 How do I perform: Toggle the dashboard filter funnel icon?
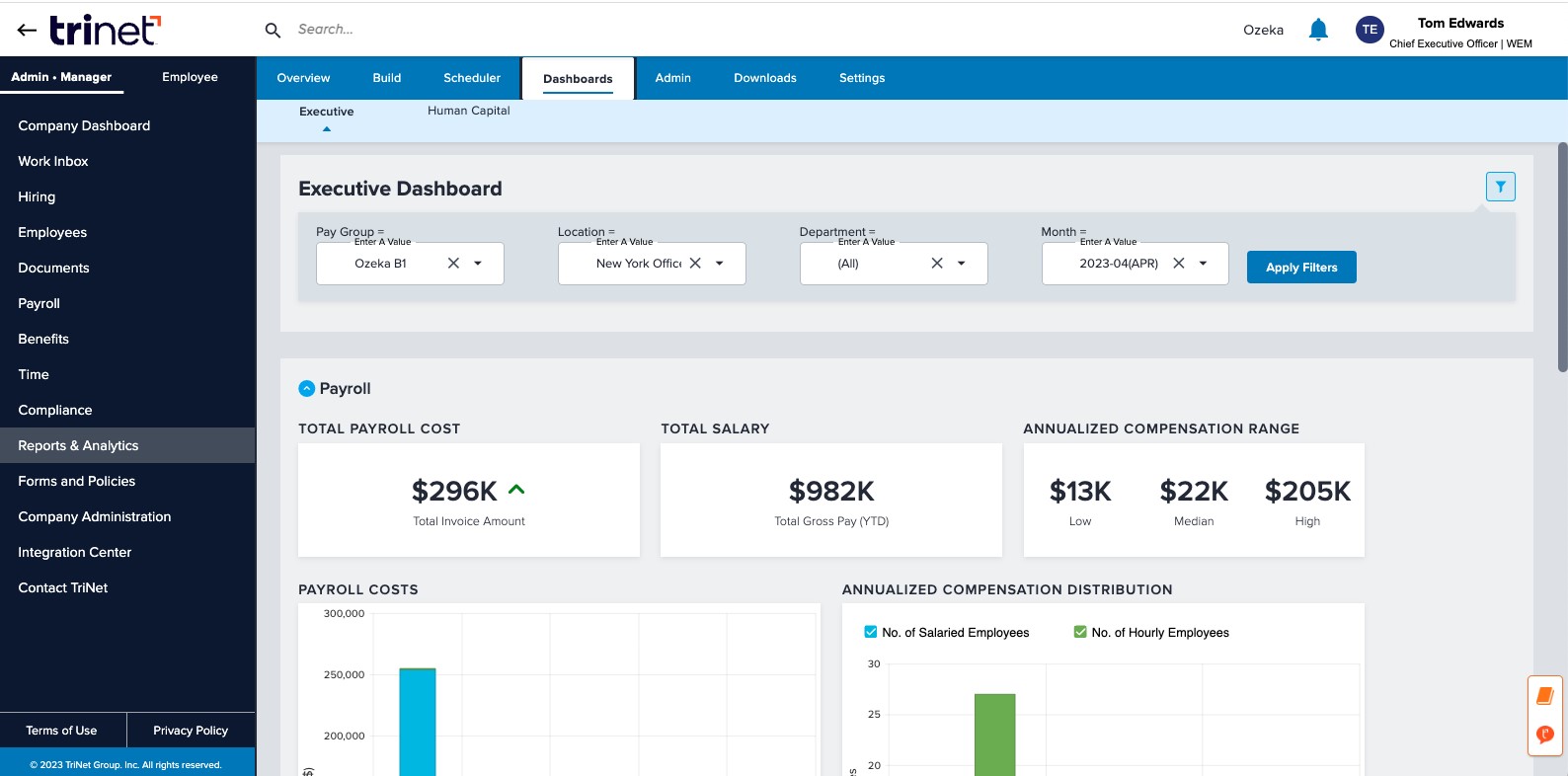(x=1501, y=187)
